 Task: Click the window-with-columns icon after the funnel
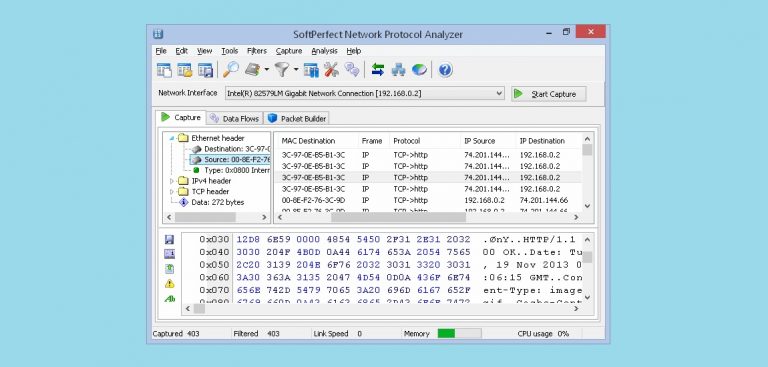pos(311,70)
